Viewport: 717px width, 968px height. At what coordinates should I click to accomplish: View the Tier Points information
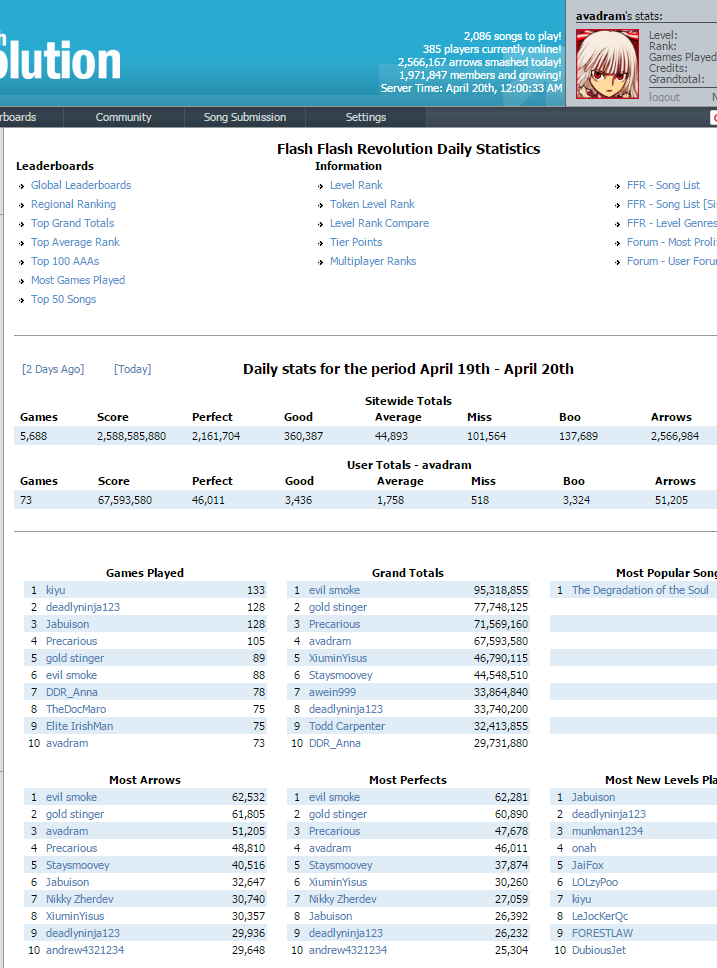(356, 242)
